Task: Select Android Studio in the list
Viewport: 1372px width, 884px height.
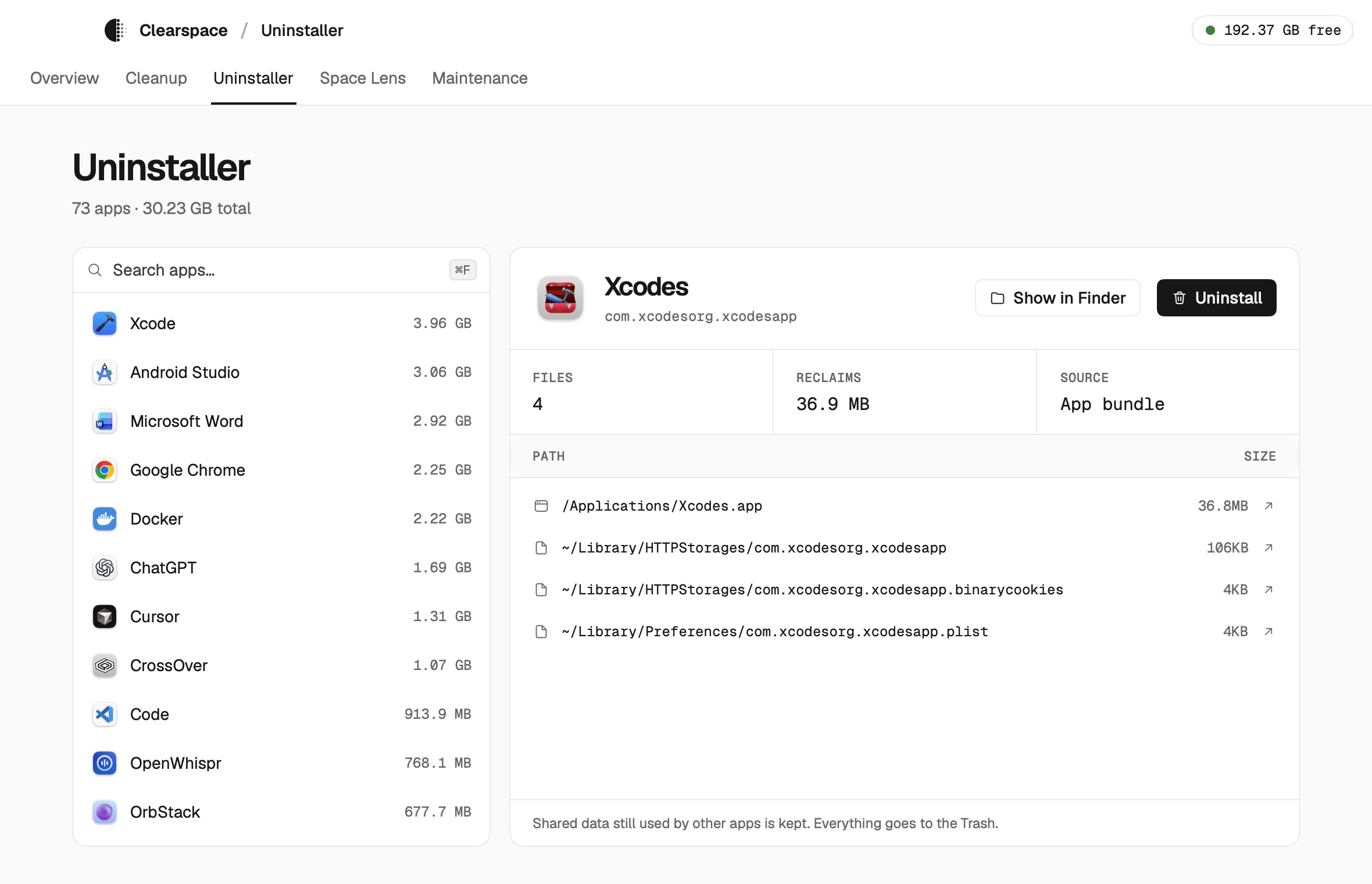Action: 281,372
